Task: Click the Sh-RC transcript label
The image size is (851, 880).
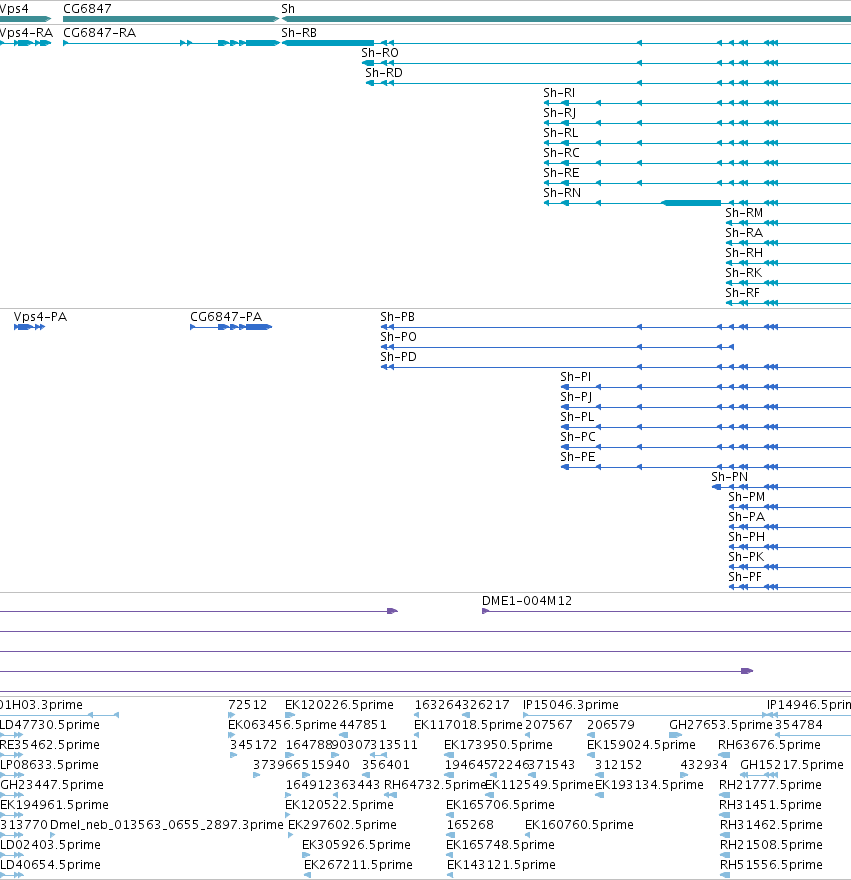Action: point(561,153)
